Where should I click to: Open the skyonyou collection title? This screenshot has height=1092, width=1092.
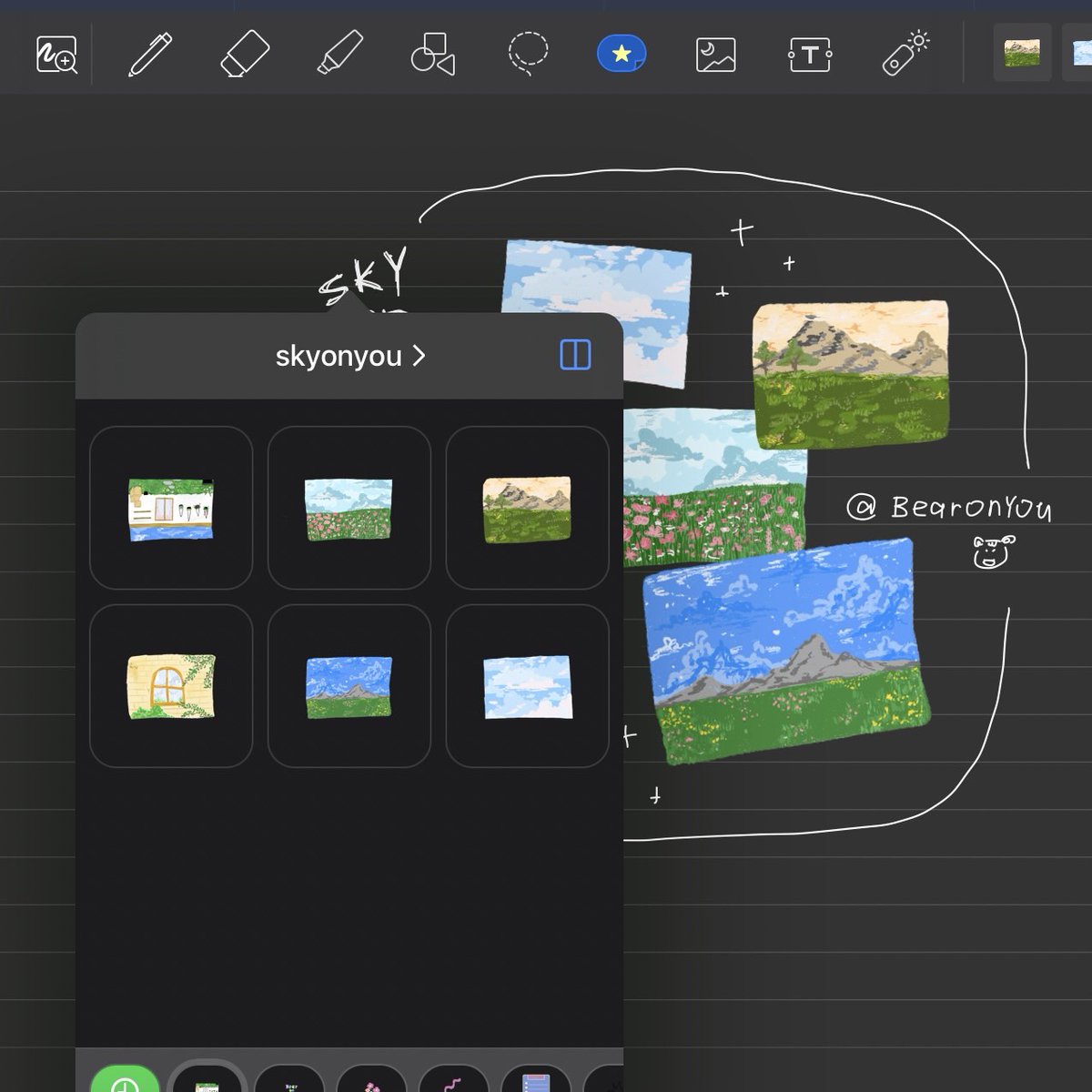pyautogui.click(x=349, y=356)
